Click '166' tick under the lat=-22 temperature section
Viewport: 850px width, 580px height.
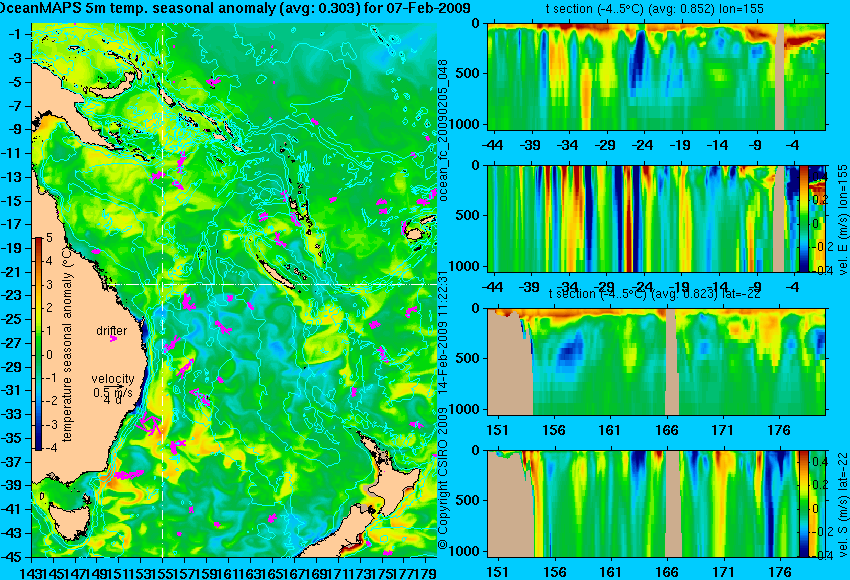click(x=667, y=430)
